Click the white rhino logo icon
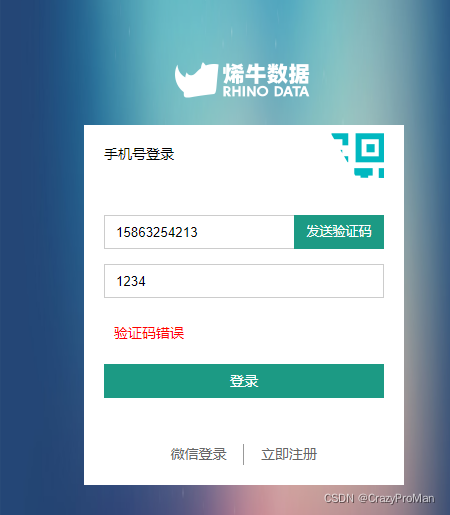 coord(196,80)
